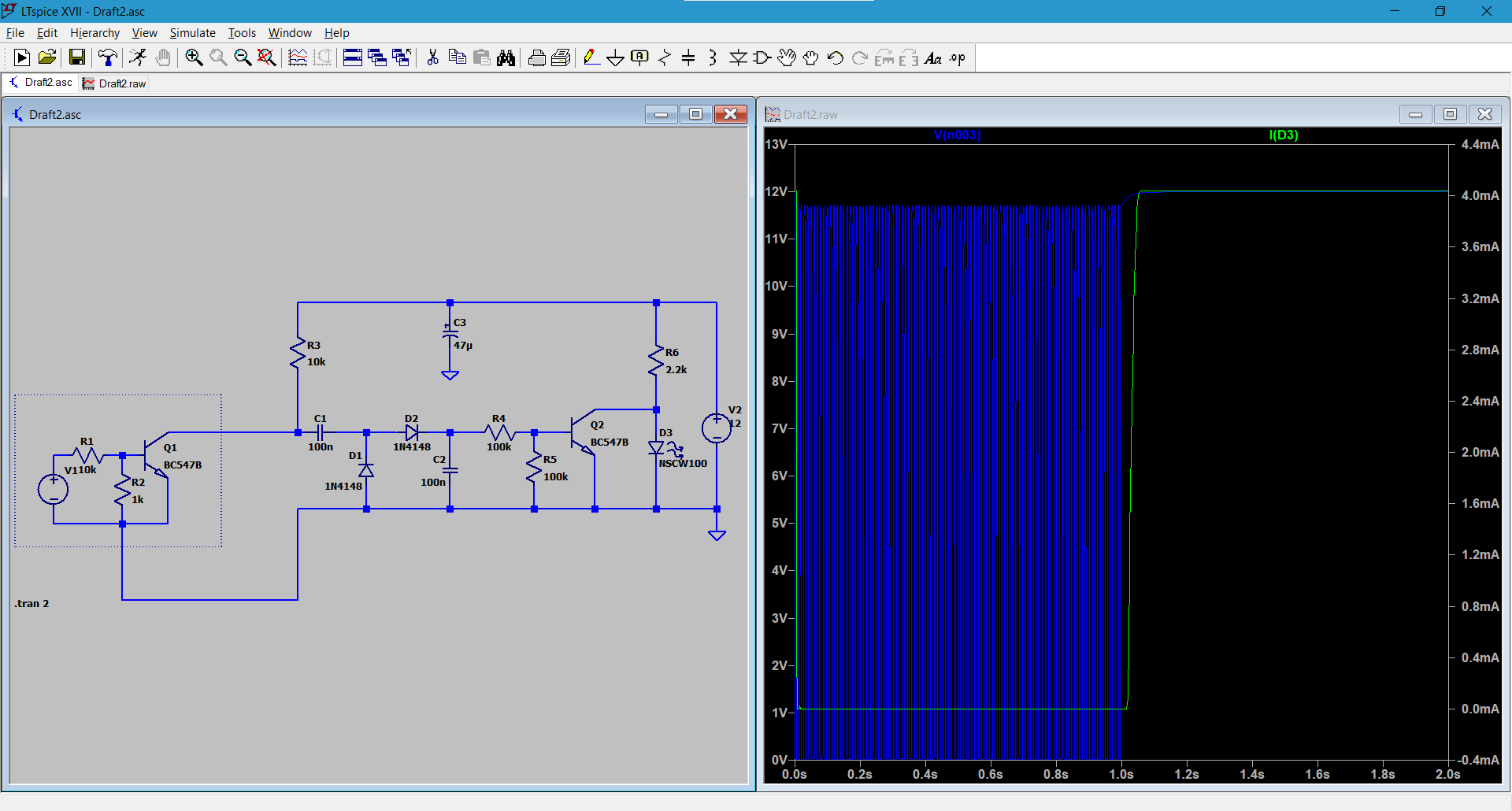Open the Hierarchy menu
Viewport: 1512px width, 811px height.
[94, 33]
